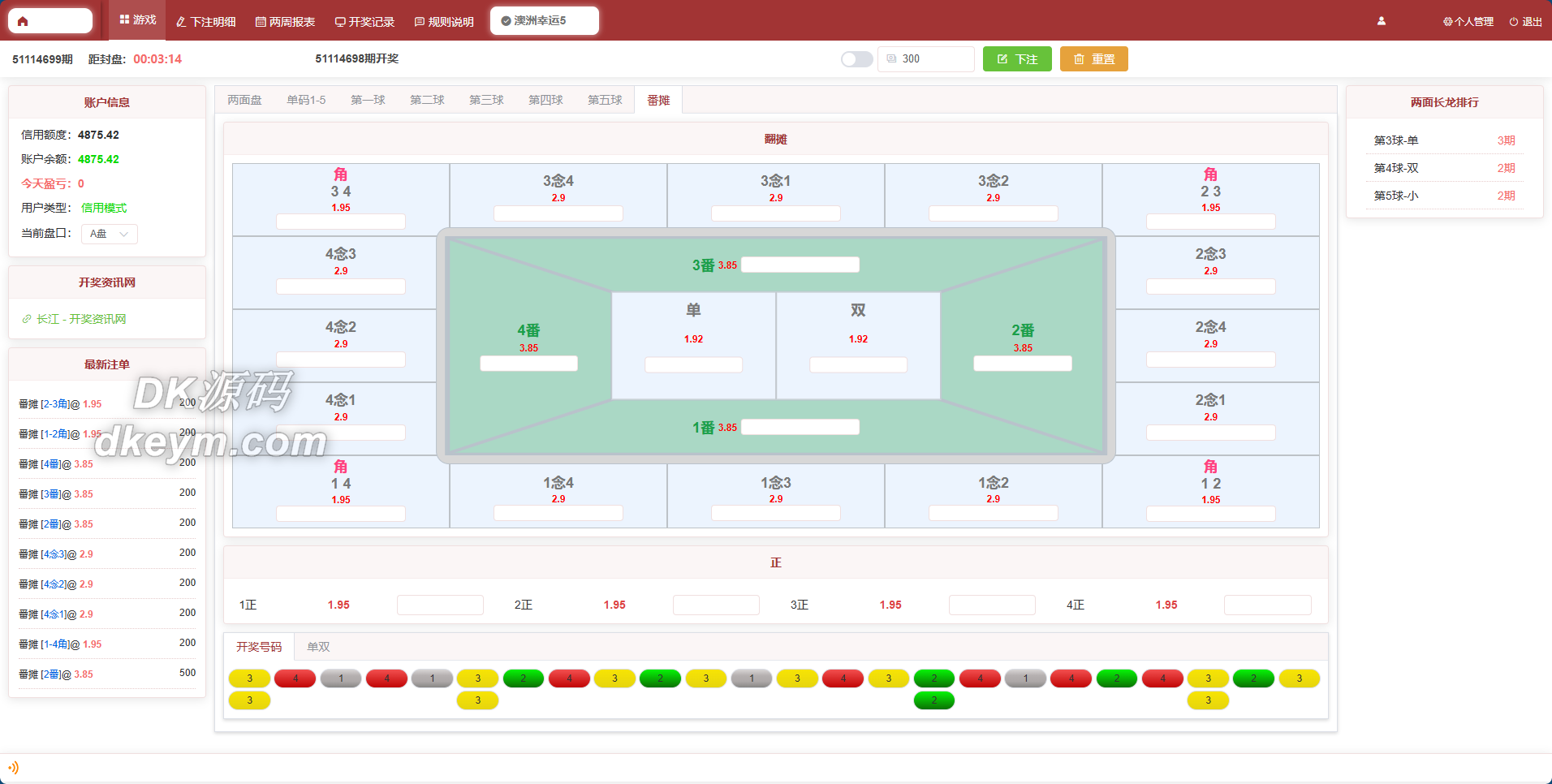Toggle the preset amount switch

click(x=856, y=59)
